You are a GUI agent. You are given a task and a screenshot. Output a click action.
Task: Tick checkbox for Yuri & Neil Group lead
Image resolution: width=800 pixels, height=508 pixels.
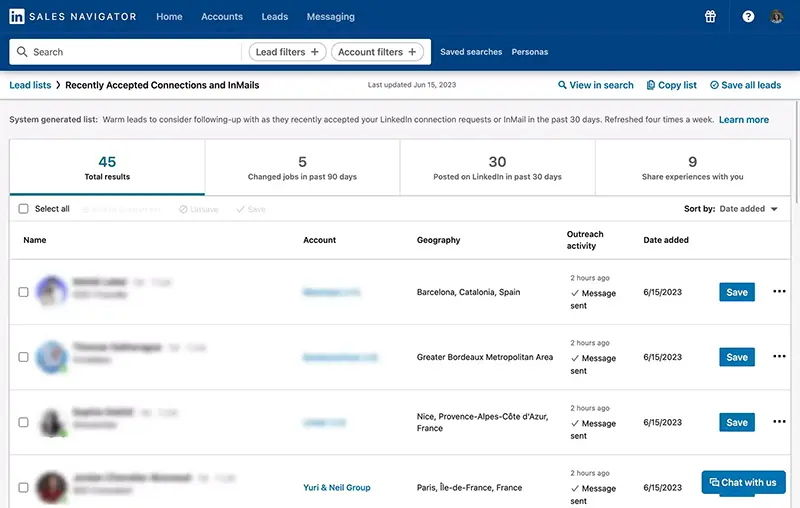click(23, 488)
